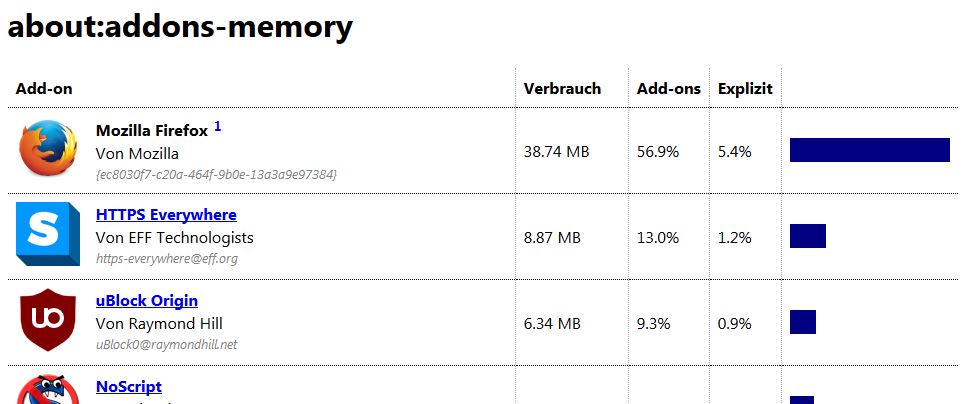Click the Add-ons column header
The width and height of the screenshot is (968, 404).
pyautogui.click(x=668, y=88)
